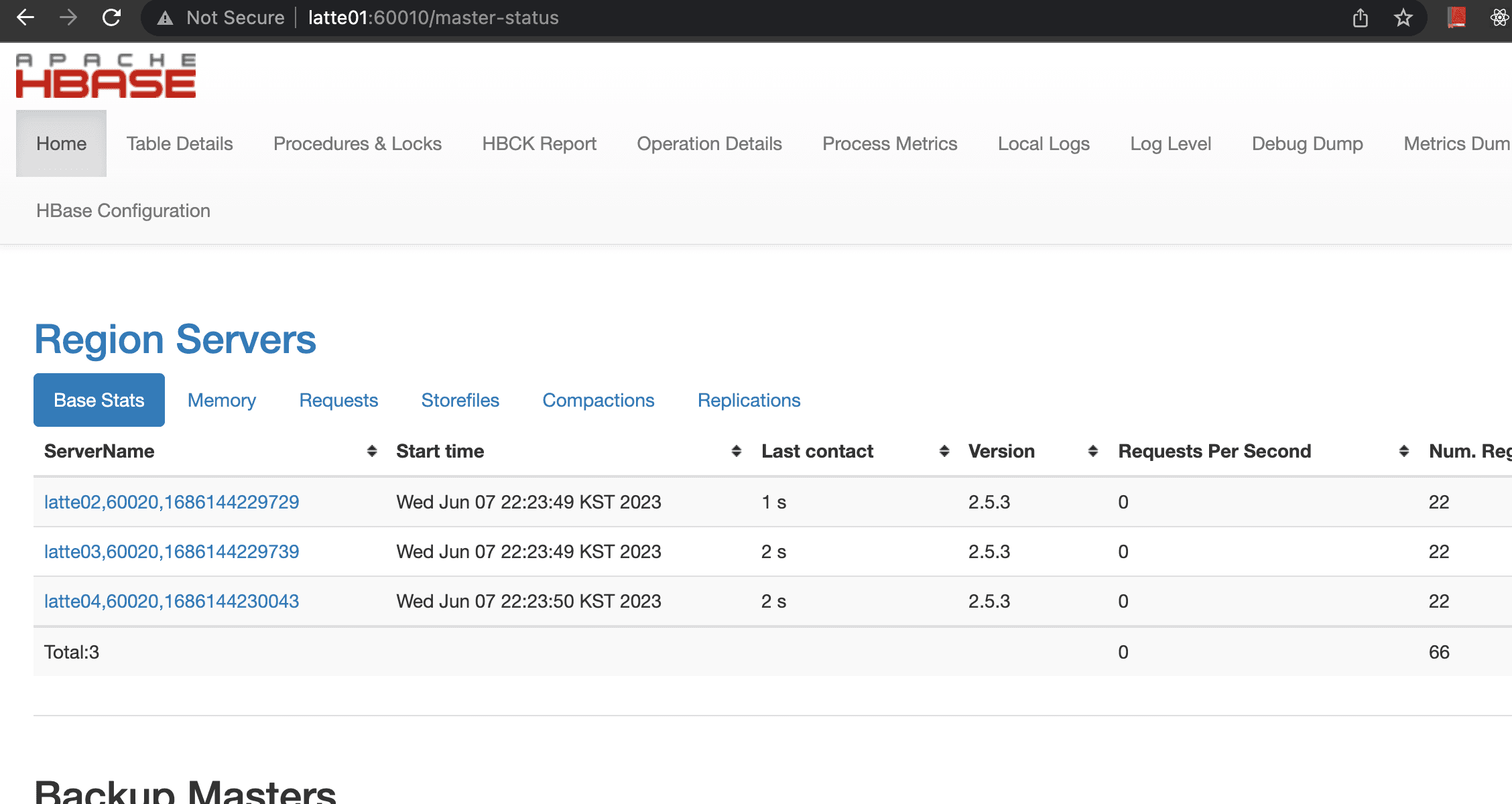The image size is (1512, 804).
Task: Expand the Requests Per Second sort control
Action: pos(1404,451)
